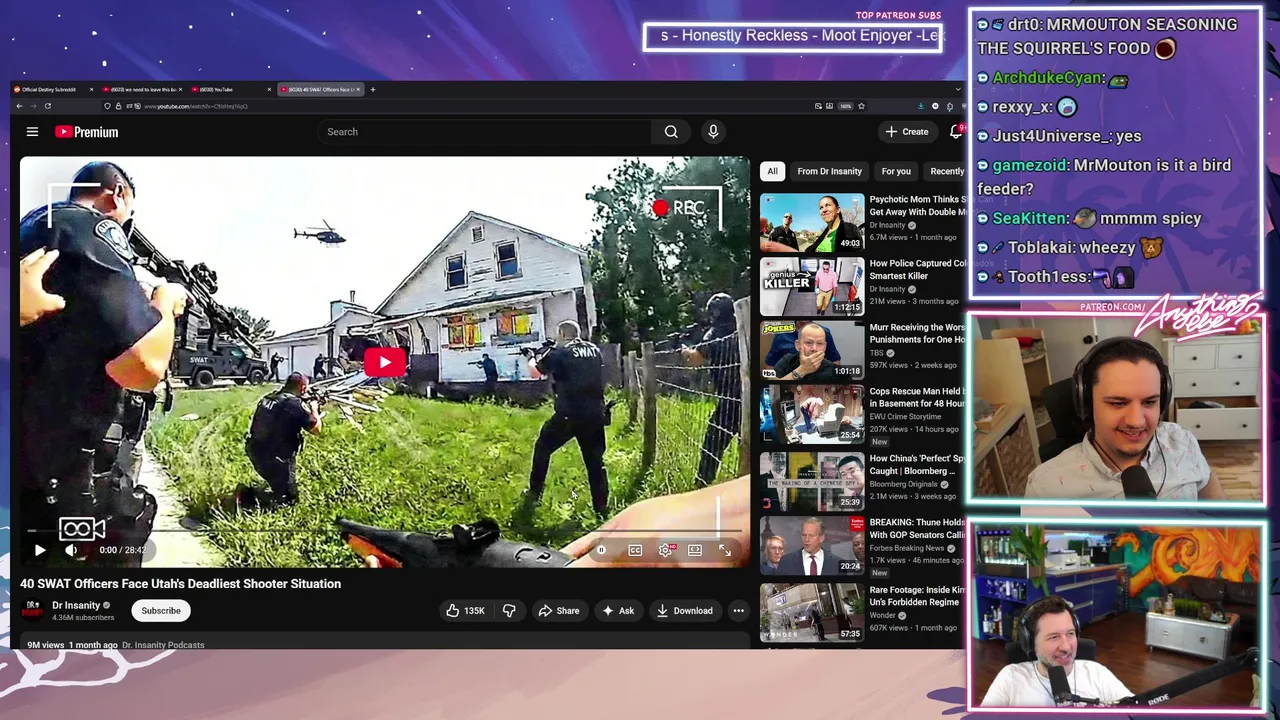Viewport: 1280px width, 720px height.
Task: Enter fullscreen from the player controls
Action: point(725,550)
